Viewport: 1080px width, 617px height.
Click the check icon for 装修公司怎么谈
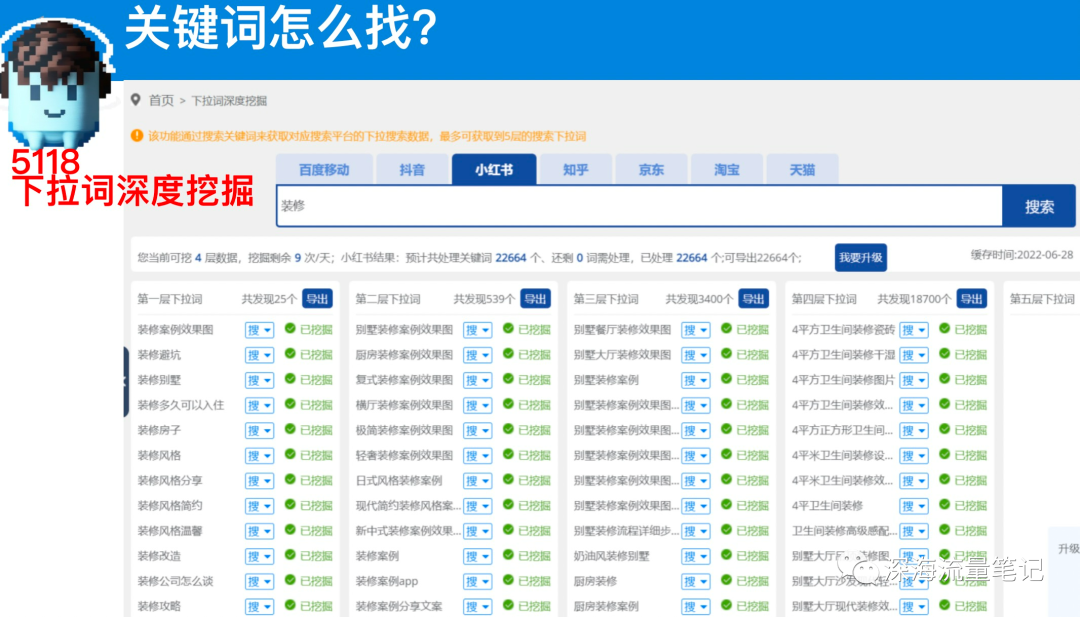[290, 581]
